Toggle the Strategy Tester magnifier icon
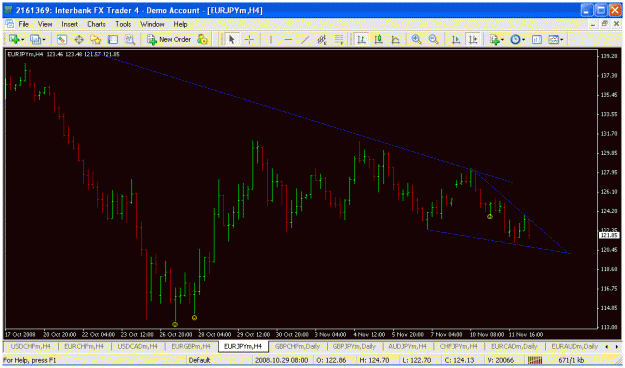The height and width of the screenshot is (368, 625). tap(130, 39)
